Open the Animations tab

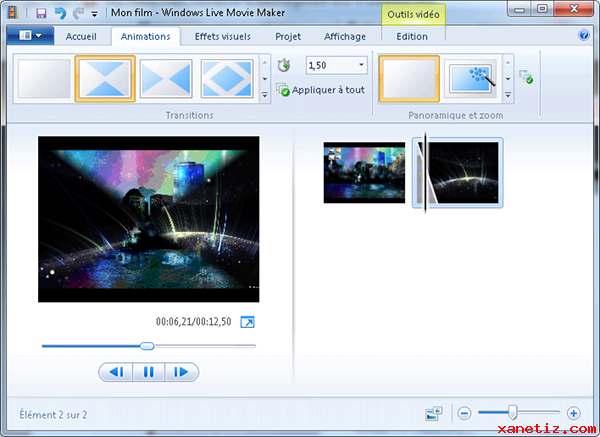coord(145,36)
